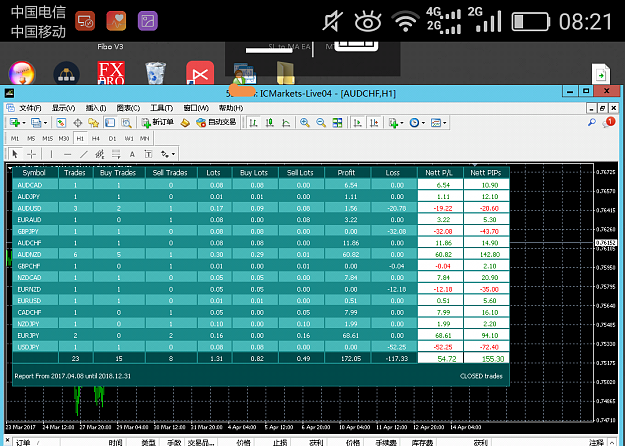Select the Crosshair tool
Viewport: 625px width, 446px height.
31,154
